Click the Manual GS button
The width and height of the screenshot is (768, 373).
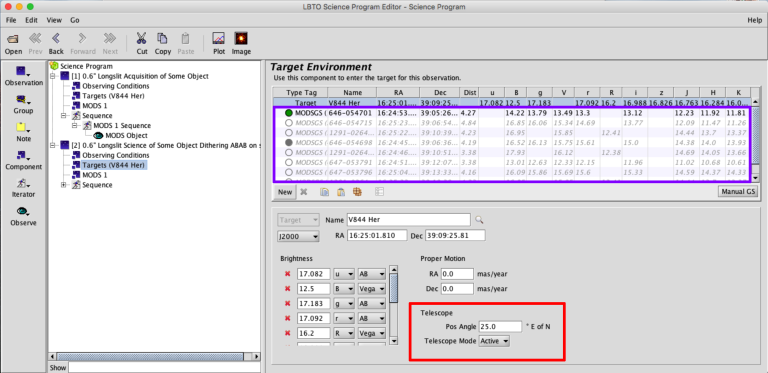pos(738,192)
